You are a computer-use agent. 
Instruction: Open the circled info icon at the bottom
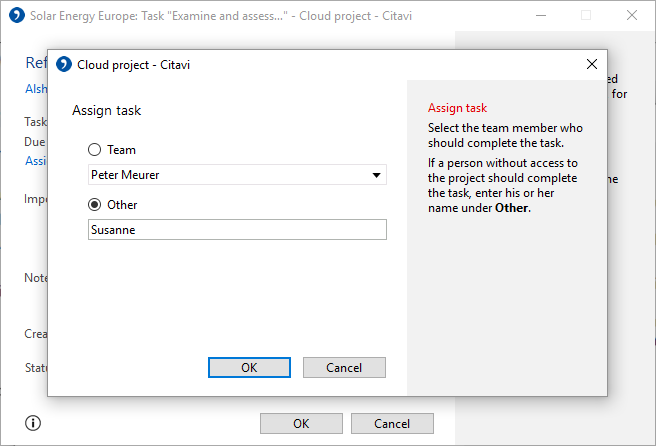pos(33,423)
